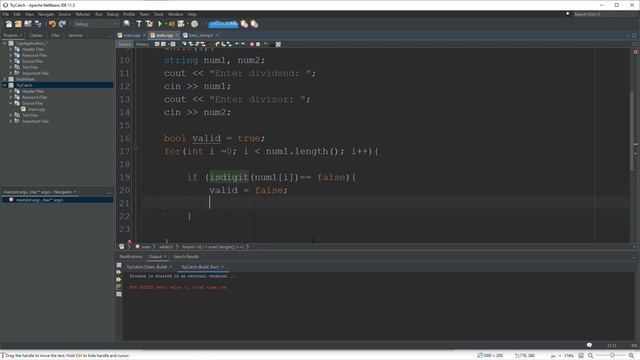Select main.cpp under TryCatch Source Files
640x360 pixels.
tap(36, 109)
